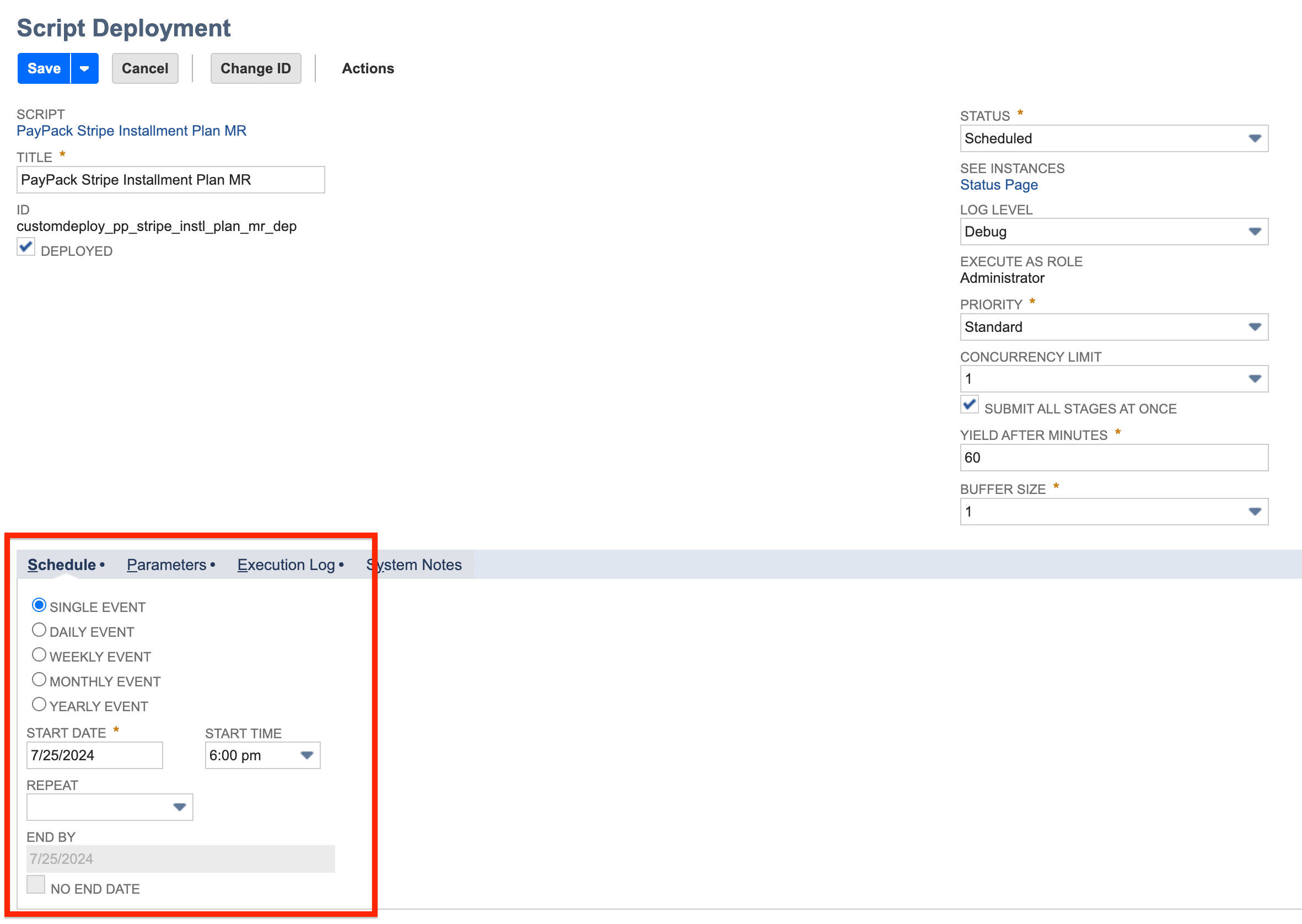Click the Start Date input field
The width and height of the screenshot is (1302, 924).
[94, 755]
